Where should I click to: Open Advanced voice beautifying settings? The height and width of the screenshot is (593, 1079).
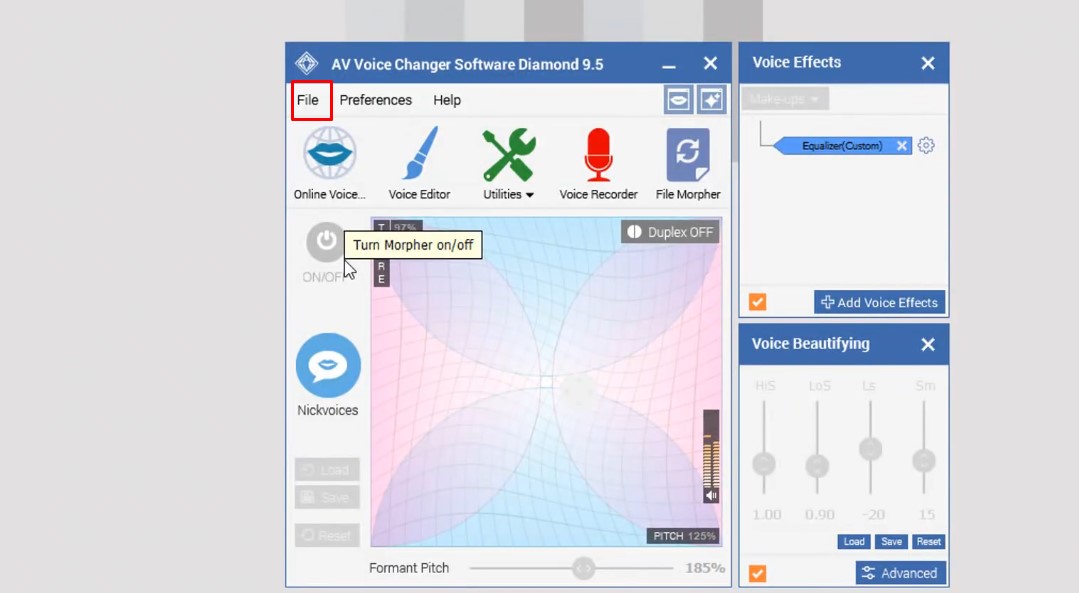899,572
